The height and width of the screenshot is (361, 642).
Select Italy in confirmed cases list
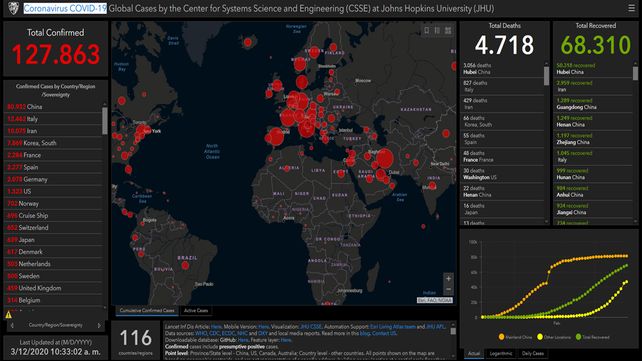53,119
